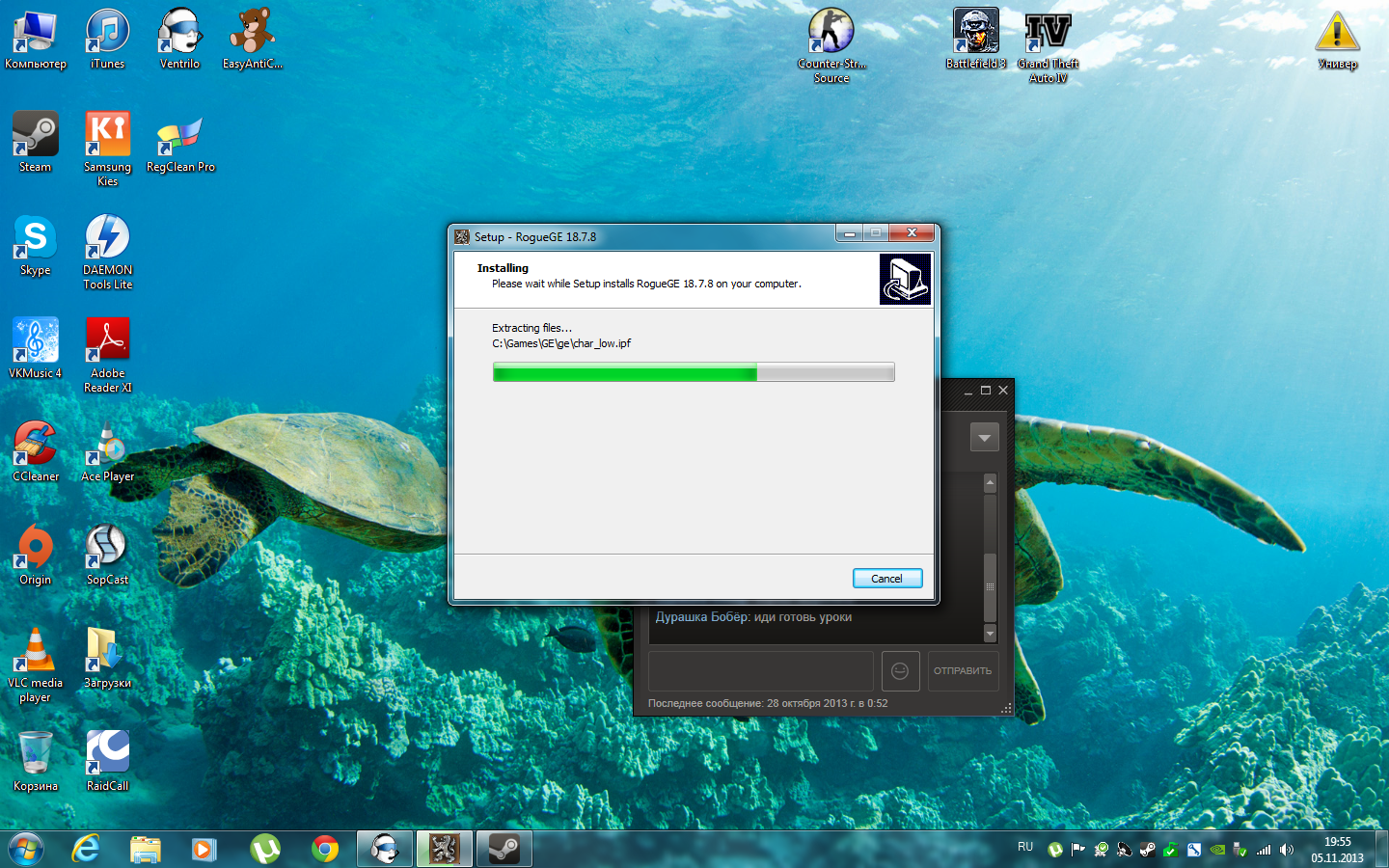Screen dimensions: 1389x868
Task: Click the chat message input field
Action: point(761,671)
